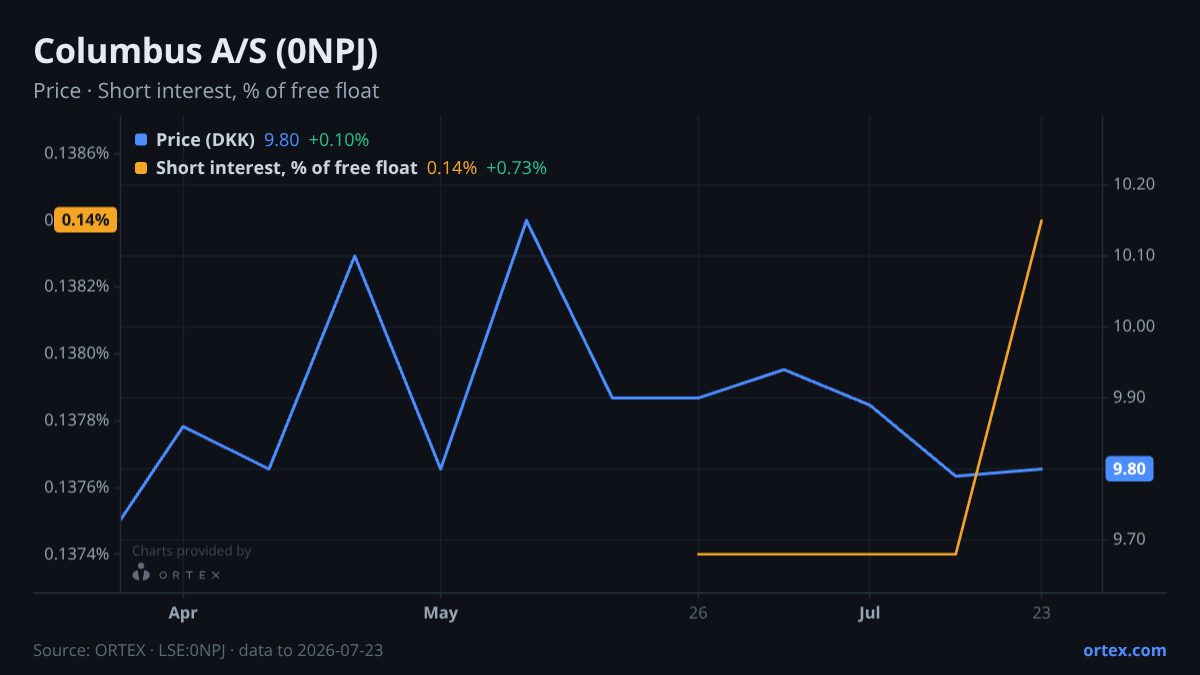
Task: Click the 10.20 right axis label
Action: pos(1133,184)
